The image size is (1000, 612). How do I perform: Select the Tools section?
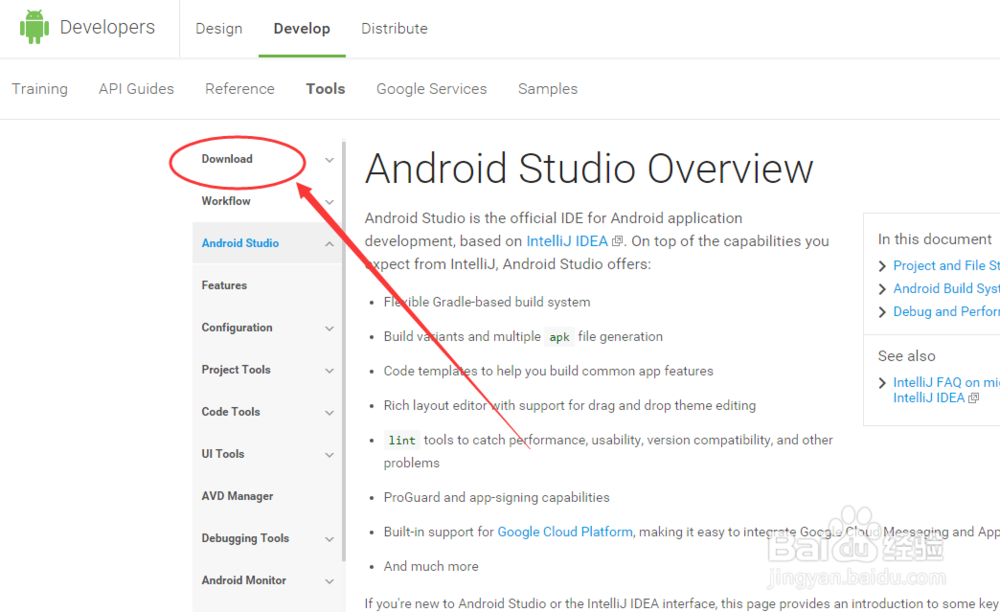(x=325, y=89)
